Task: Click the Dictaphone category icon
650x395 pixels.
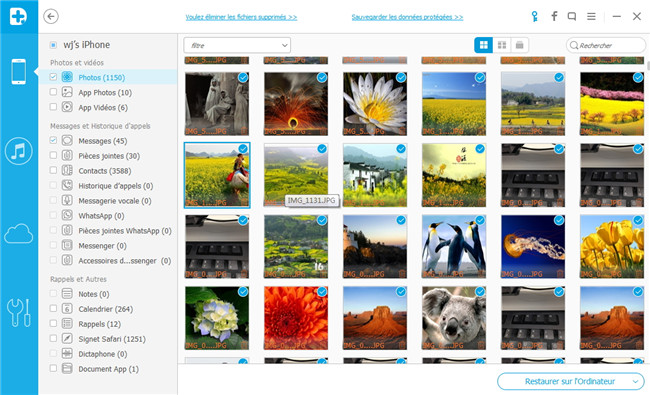Action: [67, 354]
